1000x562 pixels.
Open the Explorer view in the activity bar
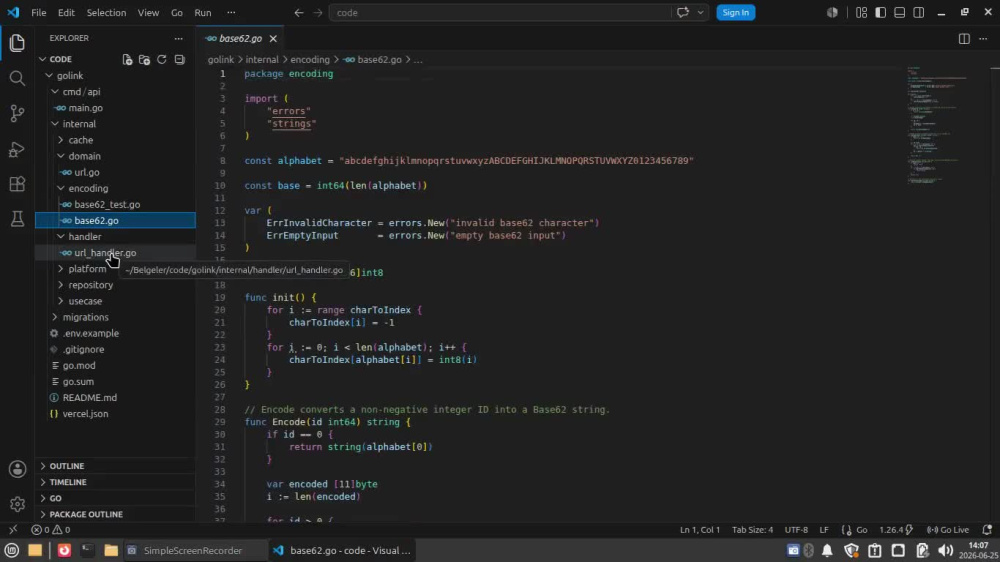17,43
